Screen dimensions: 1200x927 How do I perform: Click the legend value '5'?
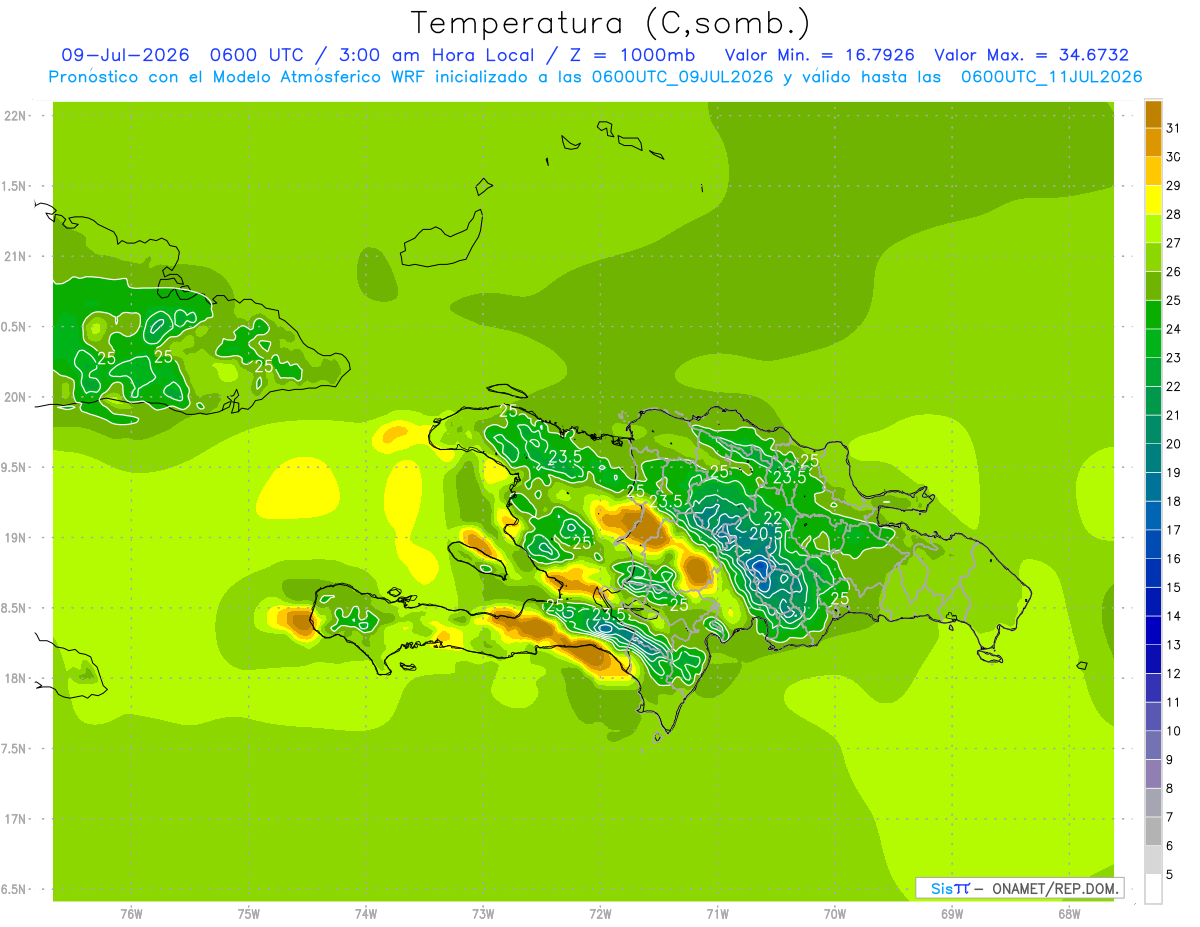point(1170,875)
